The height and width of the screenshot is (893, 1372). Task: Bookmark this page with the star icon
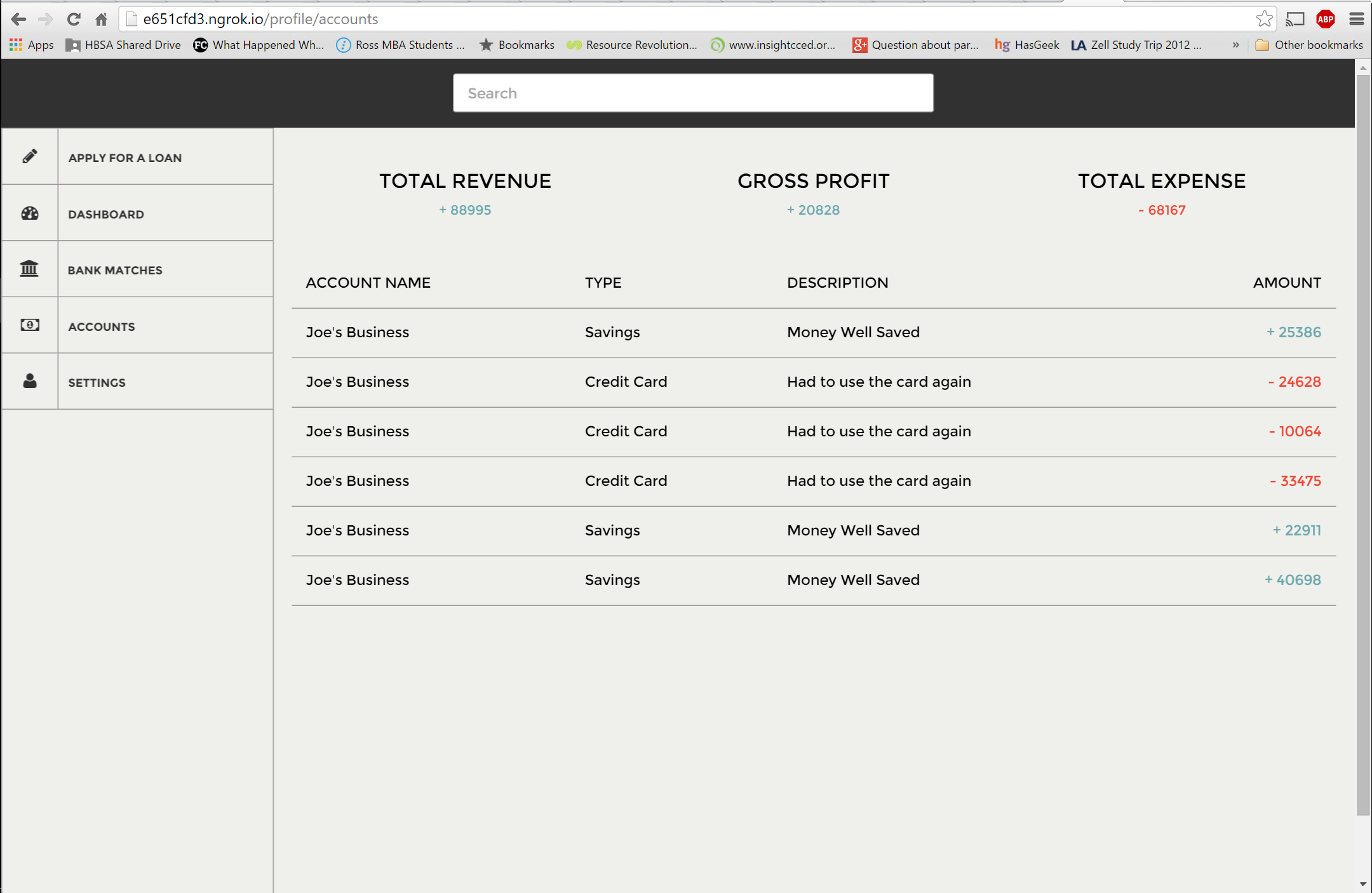coord(1264,19)
